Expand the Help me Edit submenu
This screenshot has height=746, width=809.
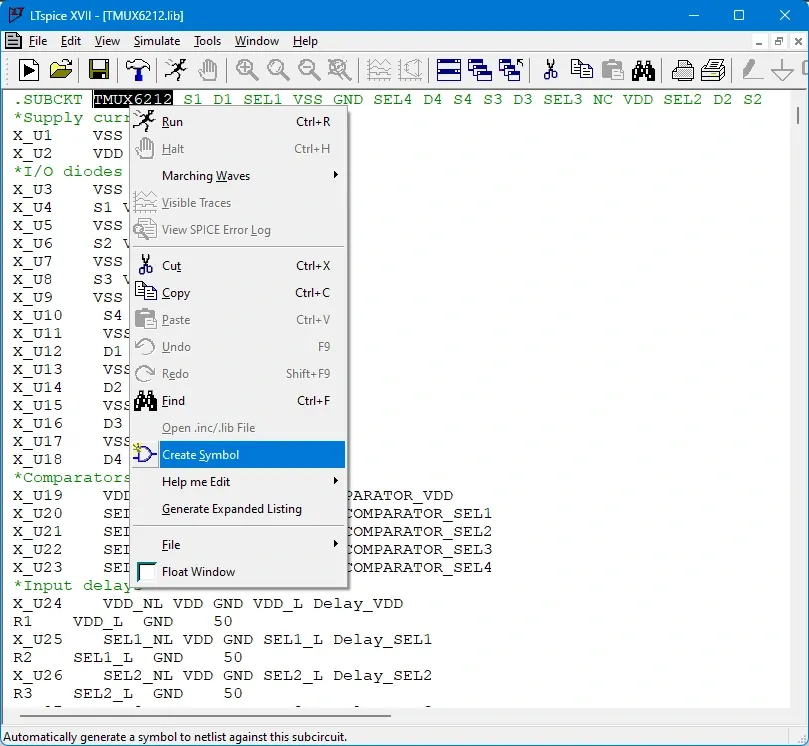[239, 481]
